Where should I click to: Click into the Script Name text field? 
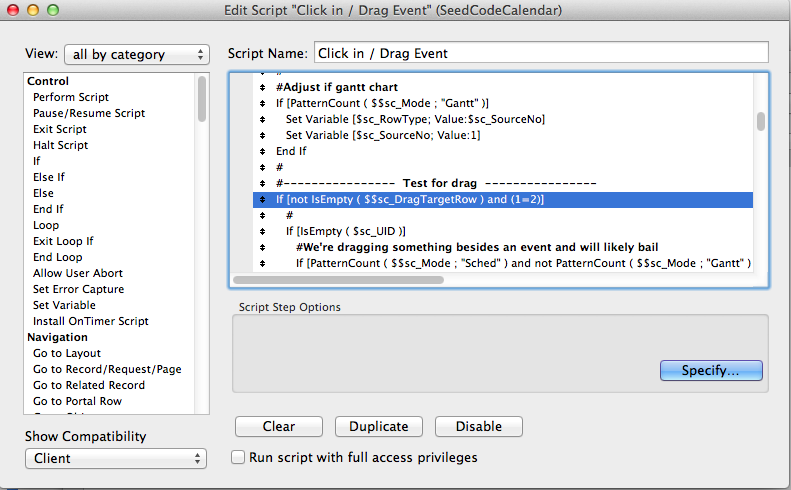(541, 53)
